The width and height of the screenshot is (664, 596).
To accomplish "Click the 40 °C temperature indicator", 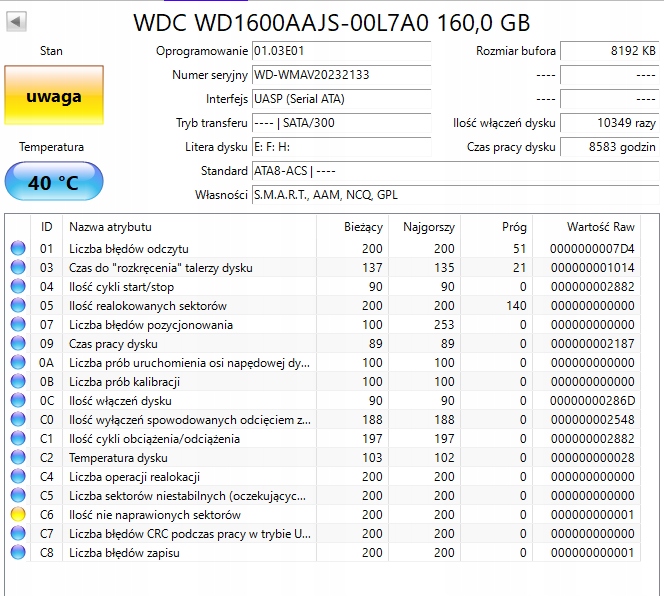I will [54, 182].
